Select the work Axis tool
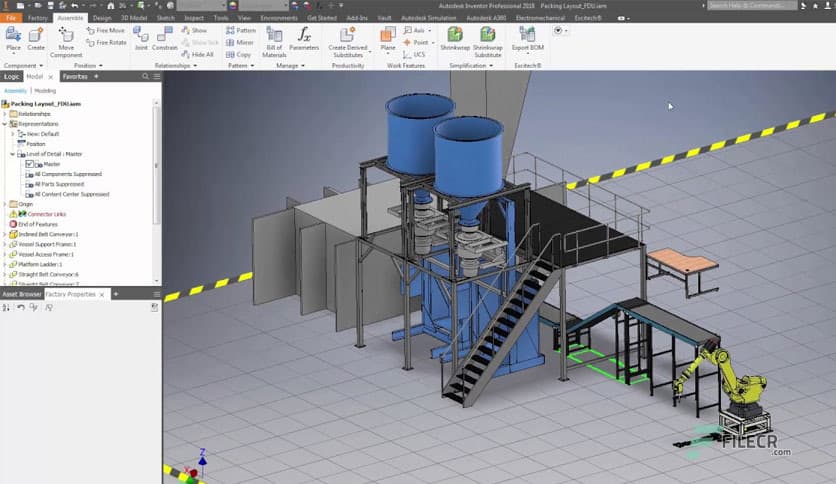 coord(415,30)
